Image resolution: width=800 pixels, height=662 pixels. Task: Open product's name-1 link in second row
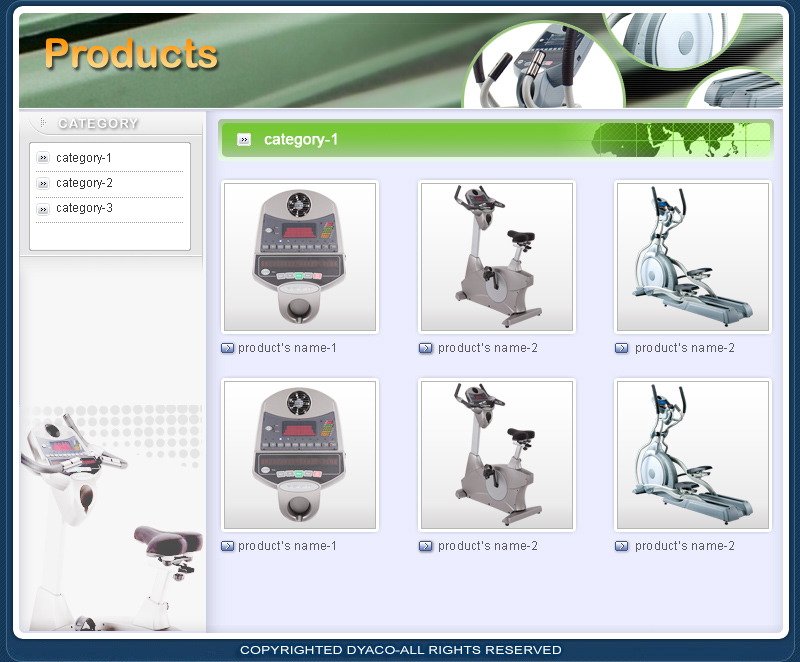point(287,546)
